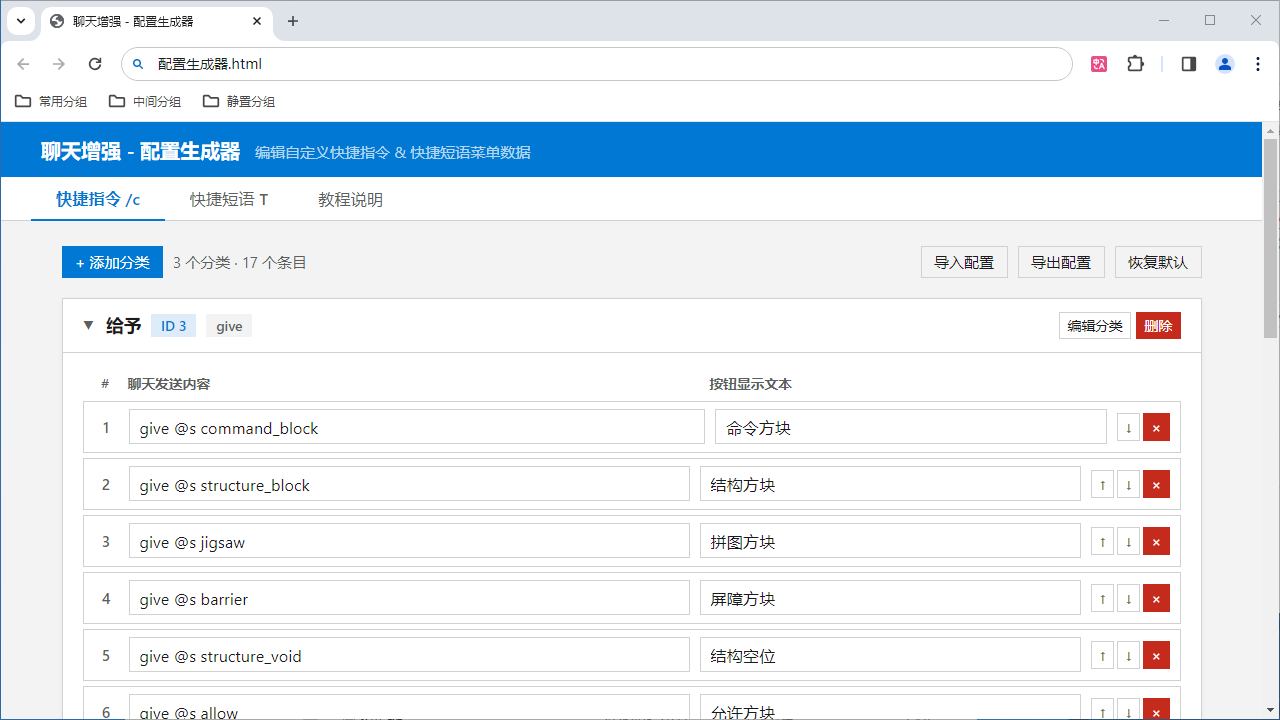
Task: Edit give @s command_block input
Action: coord(417,427)
